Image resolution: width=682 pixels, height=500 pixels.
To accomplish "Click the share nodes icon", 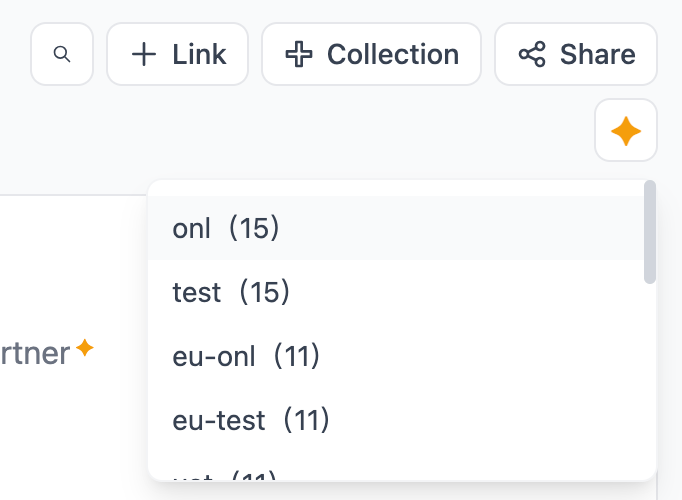I will pos(532,54).
